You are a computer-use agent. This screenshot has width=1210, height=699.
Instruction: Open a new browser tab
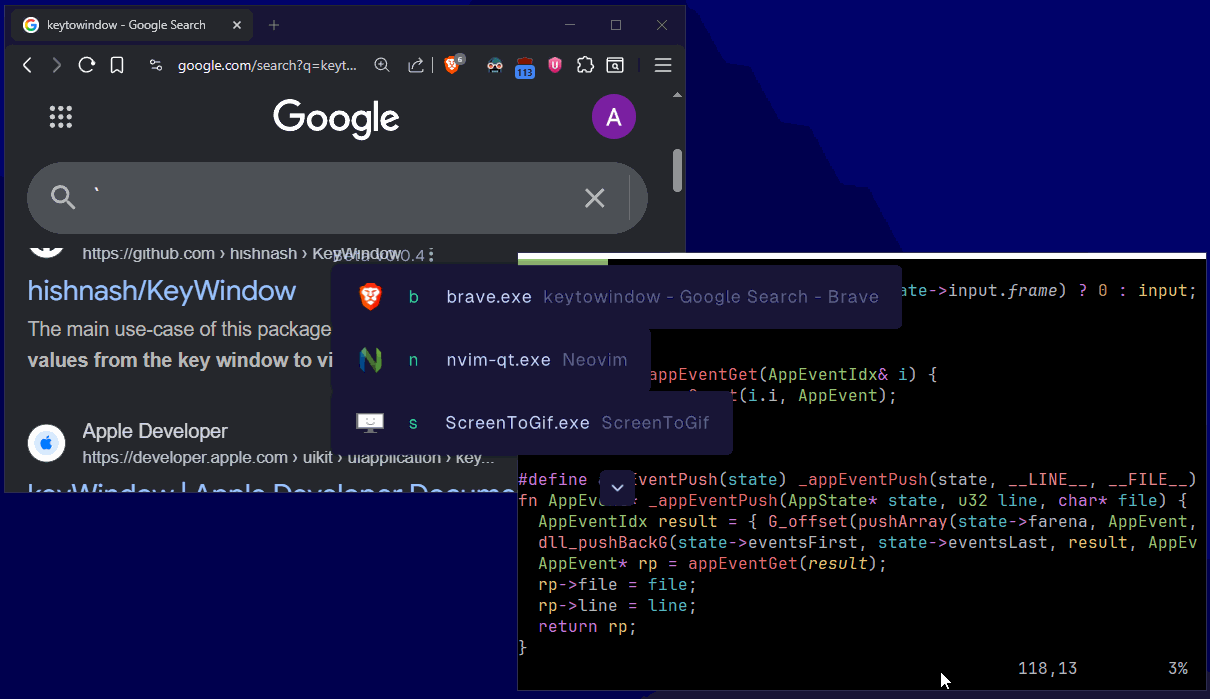point(274,25)
